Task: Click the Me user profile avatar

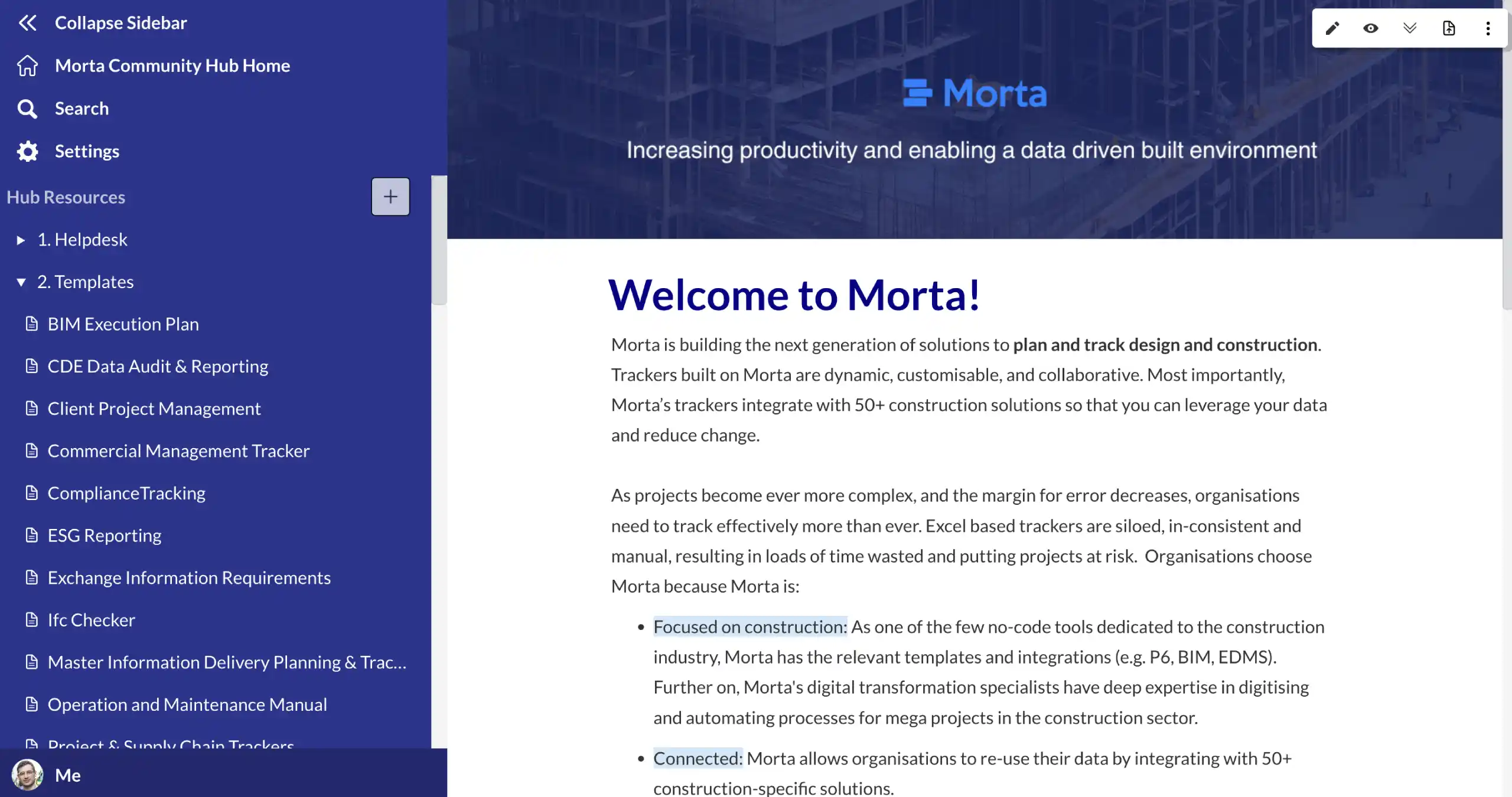Action: click(x=27, y=775)
